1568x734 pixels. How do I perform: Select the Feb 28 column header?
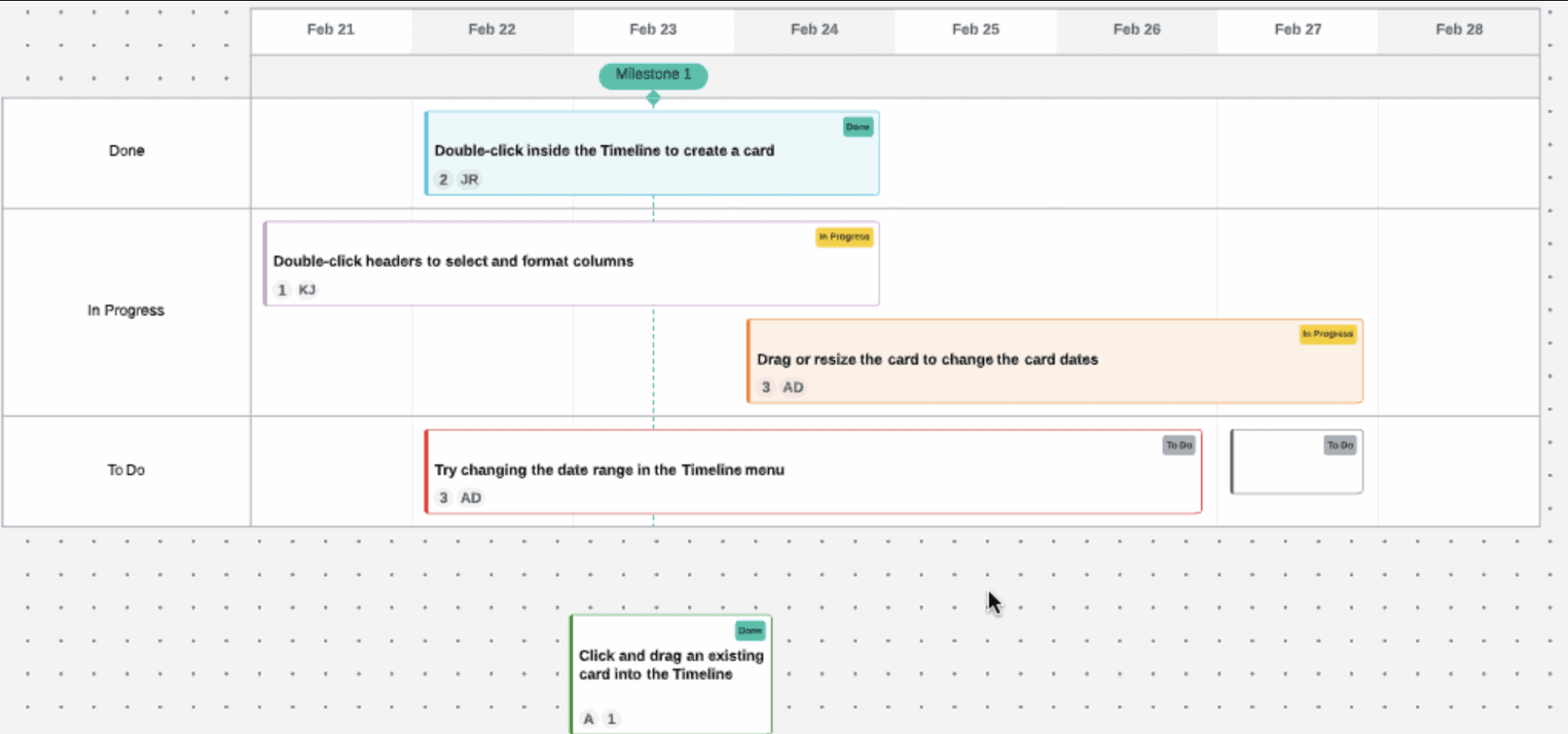click(1459, 30)
